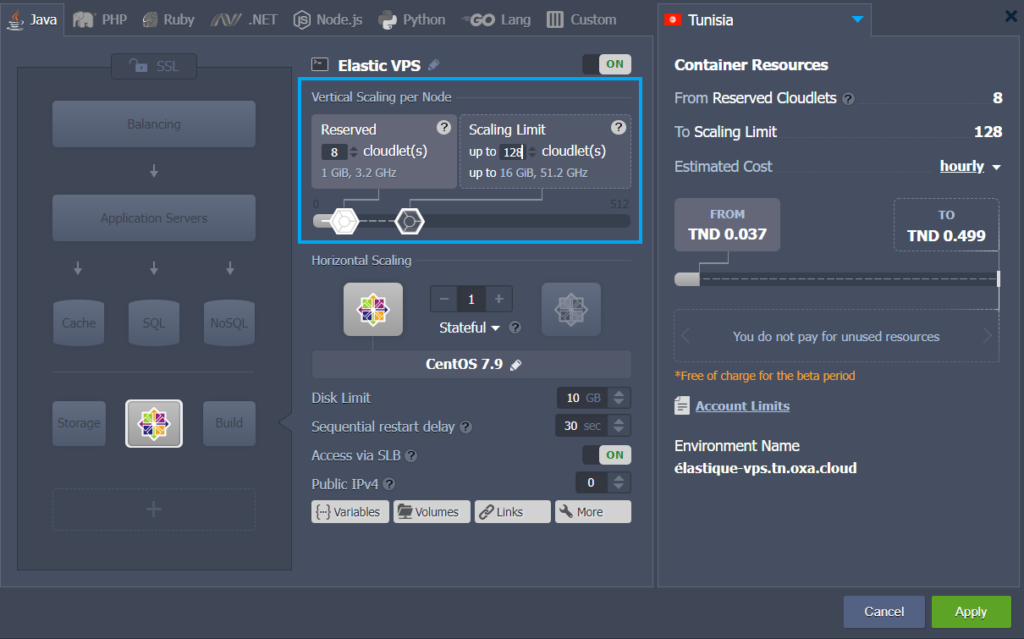Screen dimensions: 1024x639
Task: Click help icon beside Sequential restart delay
Action: 466,427
